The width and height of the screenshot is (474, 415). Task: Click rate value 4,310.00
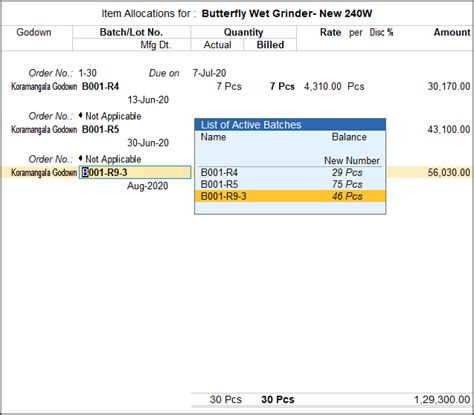coord(323,87)
